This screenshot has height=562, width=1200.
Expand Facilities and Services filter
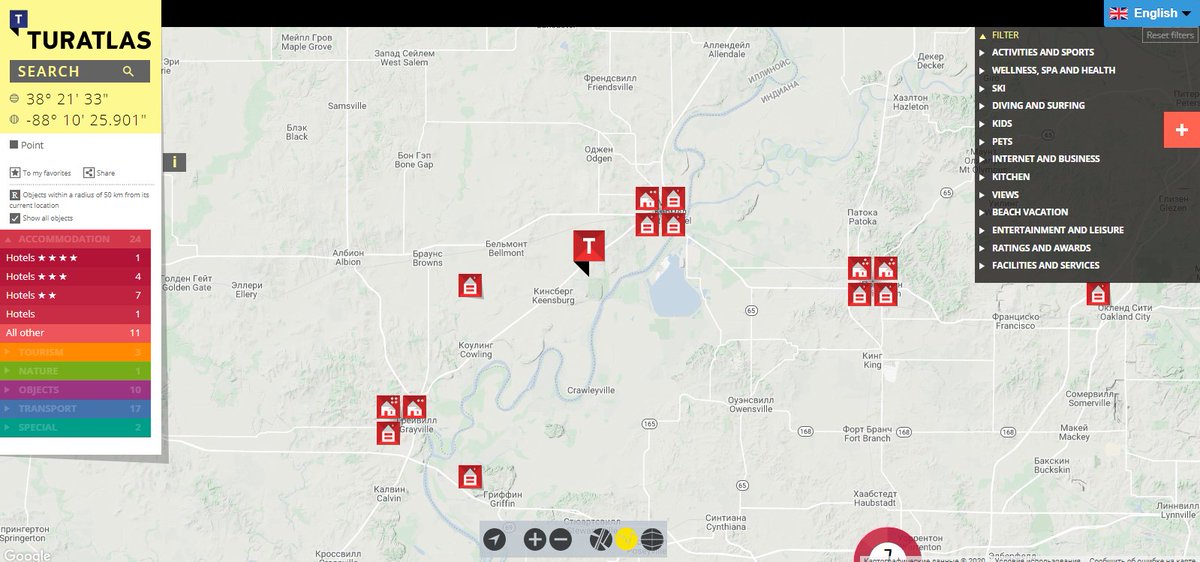[x=1045, y=265]
